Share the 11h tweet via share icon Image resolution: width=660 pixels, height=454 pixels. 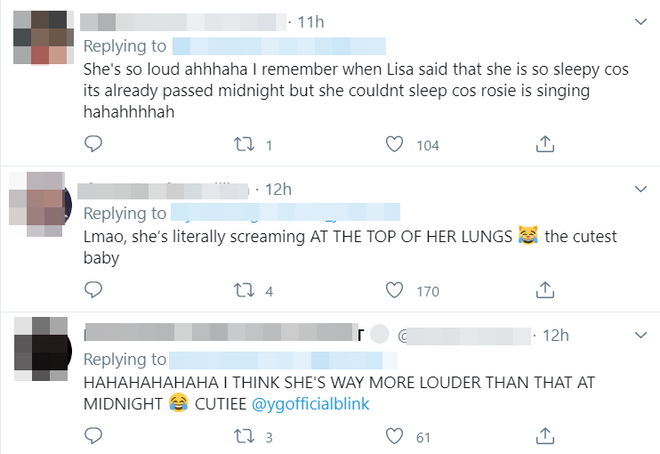[545, 144]
